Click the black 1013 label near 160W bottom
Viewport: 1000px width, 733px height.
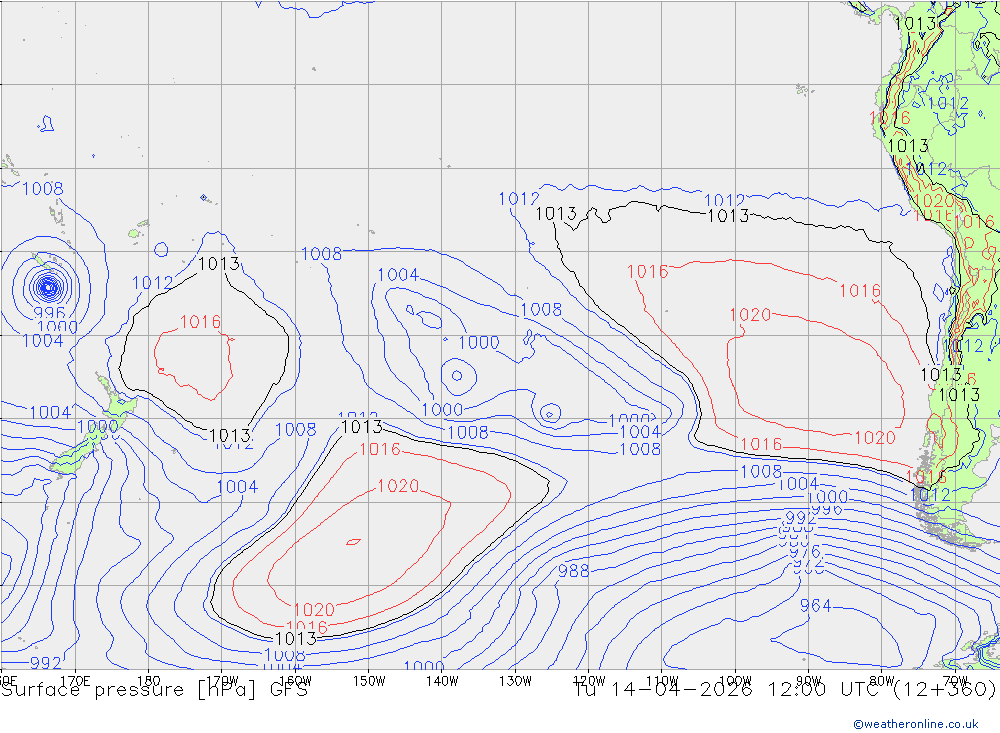pyautogui.click(x=295, y=638)
